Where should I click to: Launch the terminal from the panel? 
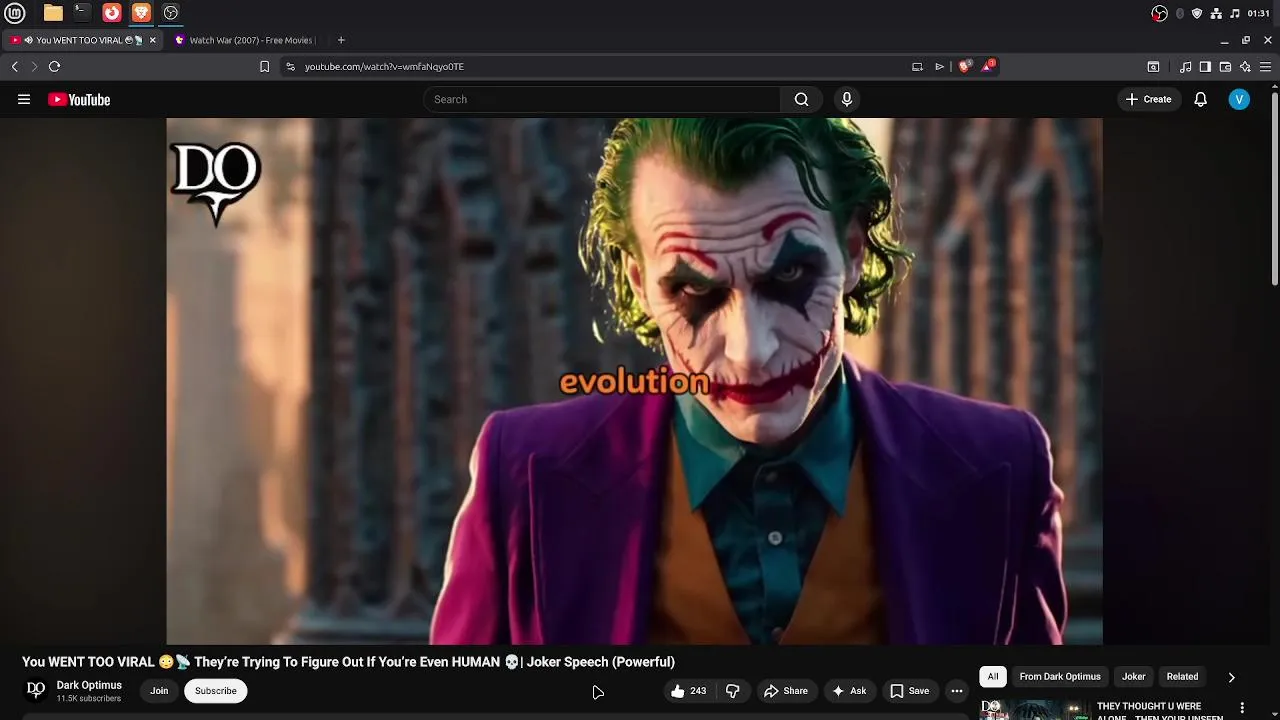tap(82, 13)
